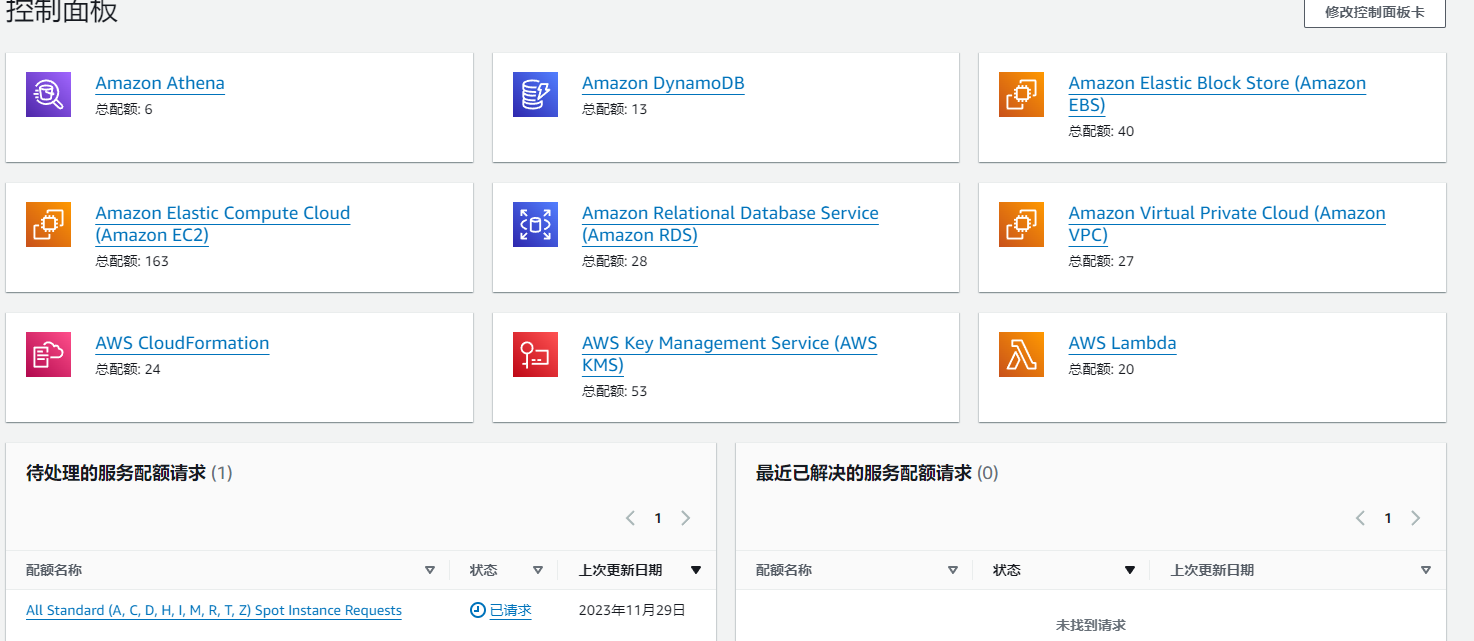Click the AWS CloudFormation service icon
The image size is (1474, 641).
48,355
